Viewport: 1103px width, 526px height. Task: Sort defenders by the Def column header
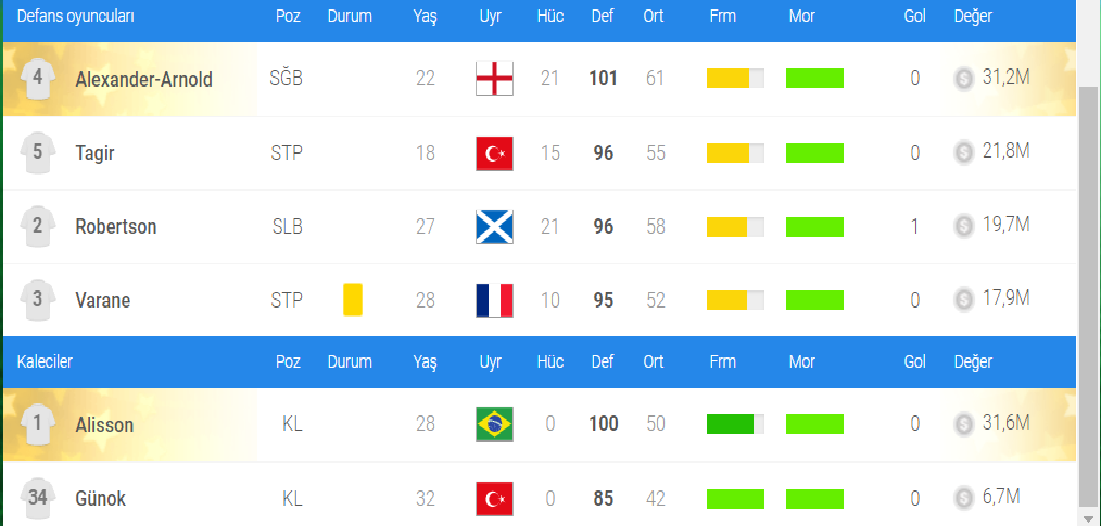(602, 16)
